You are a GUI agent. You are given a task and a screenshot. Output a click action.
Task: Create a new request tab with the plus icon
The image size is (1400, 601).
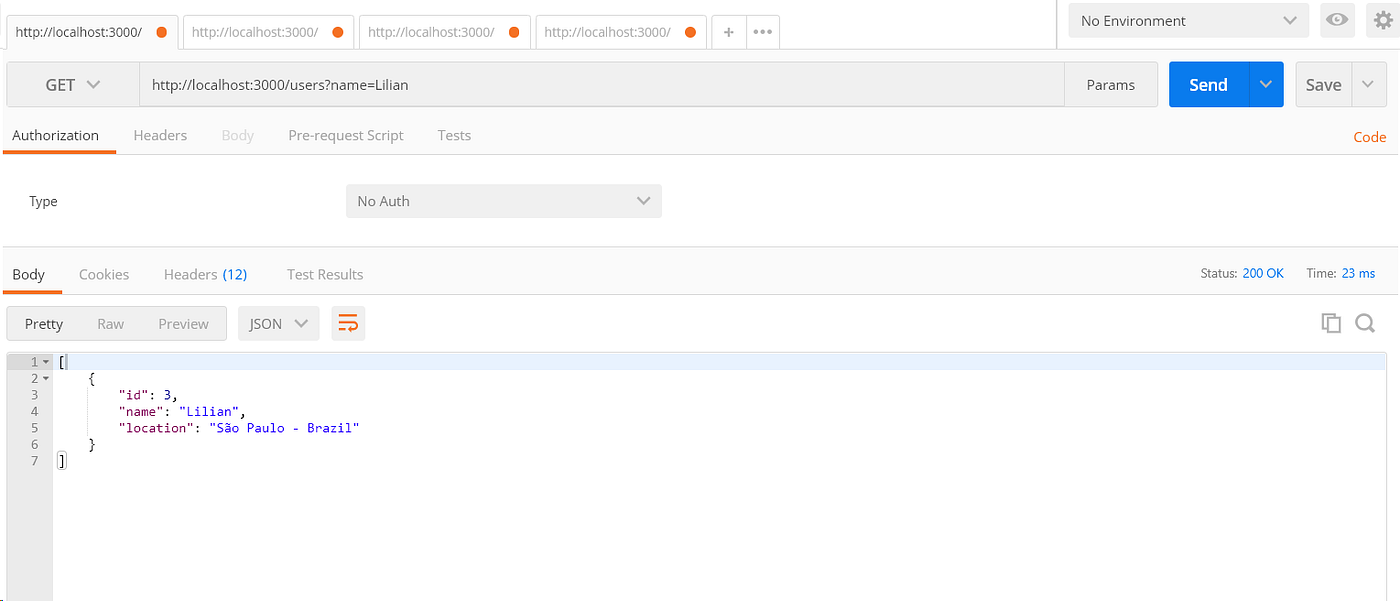click(x=728, y=32)
